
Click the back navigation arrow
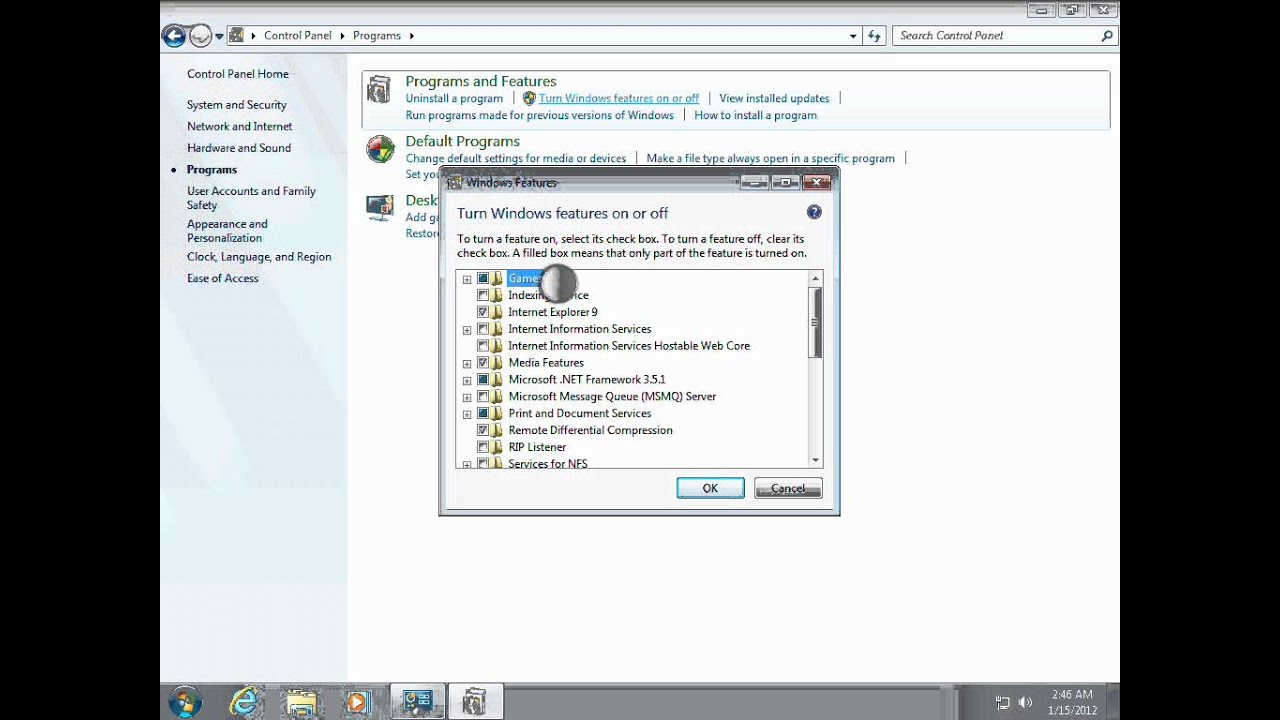[x=174, y=36]
